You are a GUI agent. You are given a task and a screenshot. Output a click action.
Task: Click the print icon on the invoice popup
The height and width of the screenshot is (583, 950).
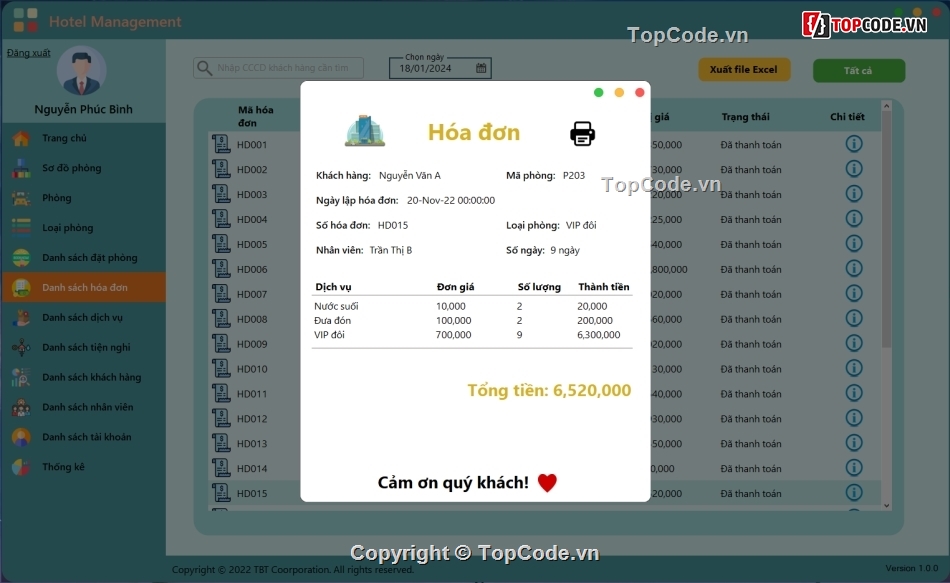[x=581, y=132]
